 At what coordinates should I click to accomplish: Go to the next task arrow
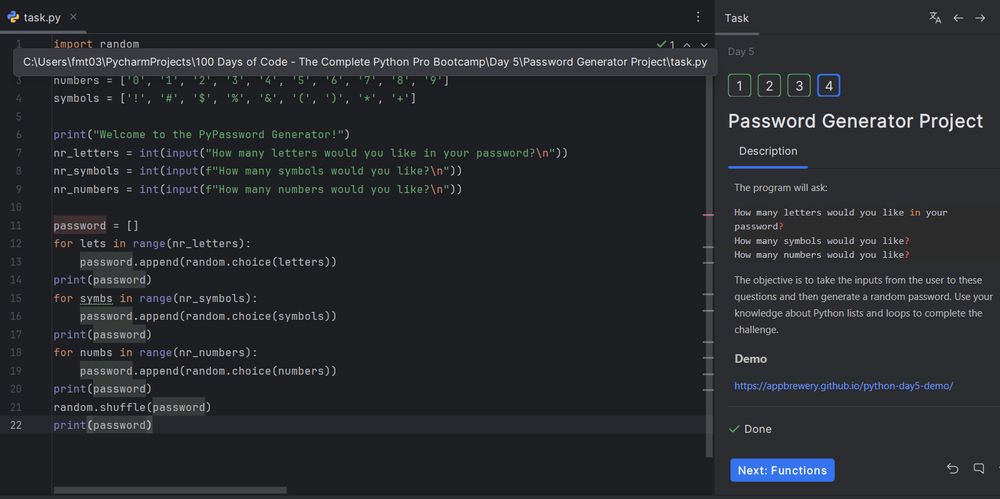(980, 18)
